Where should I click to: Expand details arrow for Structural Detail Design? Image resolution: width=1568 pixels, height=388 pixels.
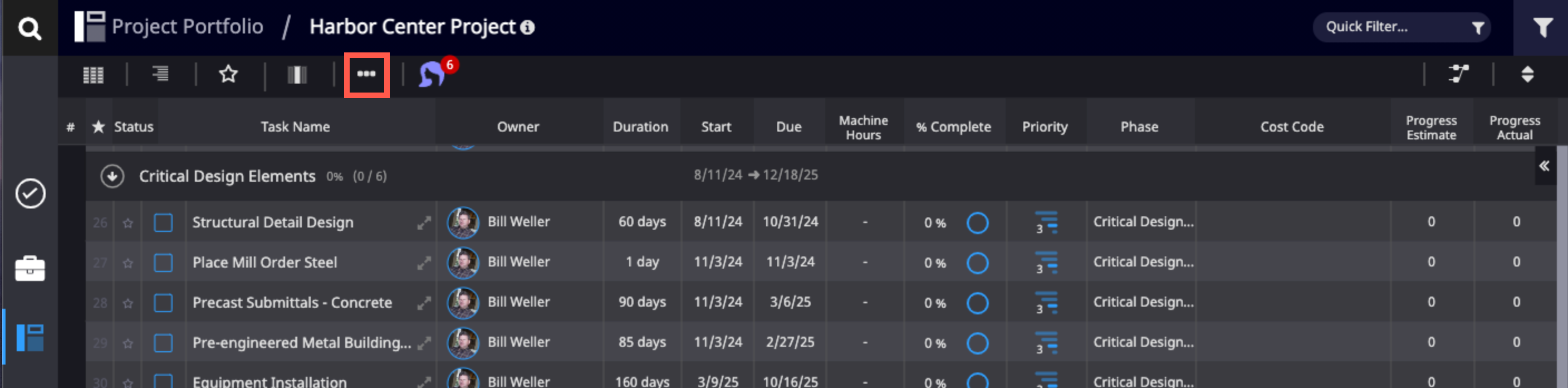point(424,223)
